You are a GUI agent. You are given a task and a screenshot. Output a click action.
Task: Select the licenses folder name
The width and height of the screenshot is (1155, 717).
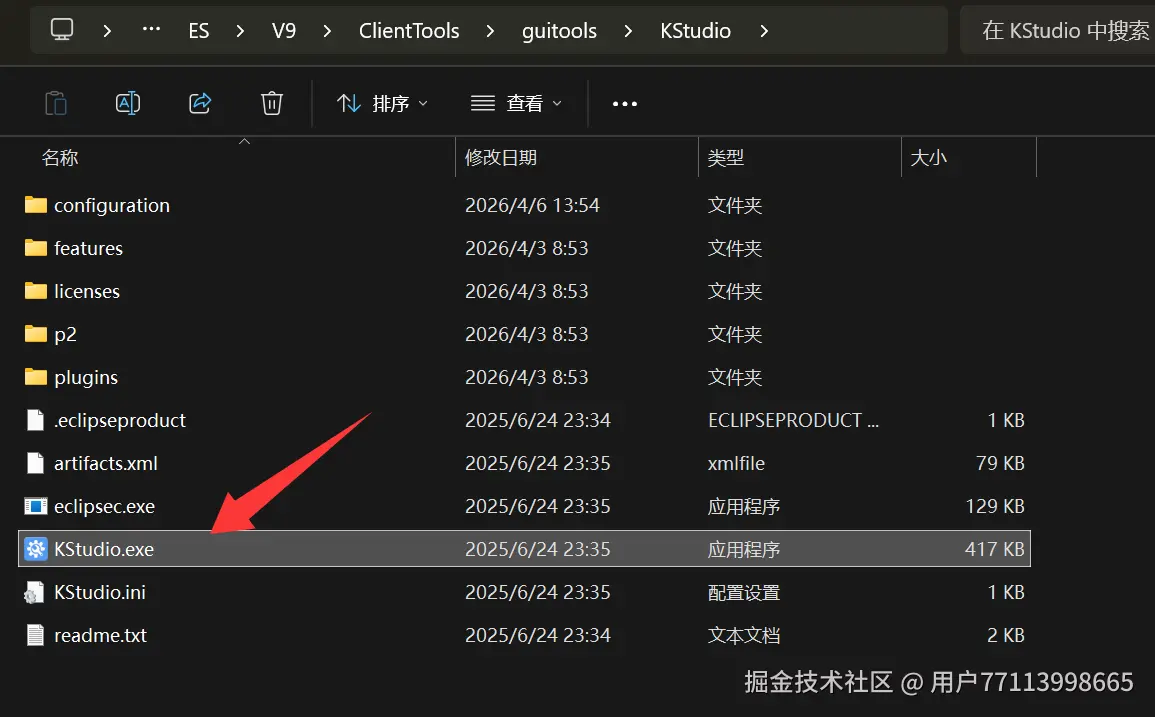(x=87, y=291)
